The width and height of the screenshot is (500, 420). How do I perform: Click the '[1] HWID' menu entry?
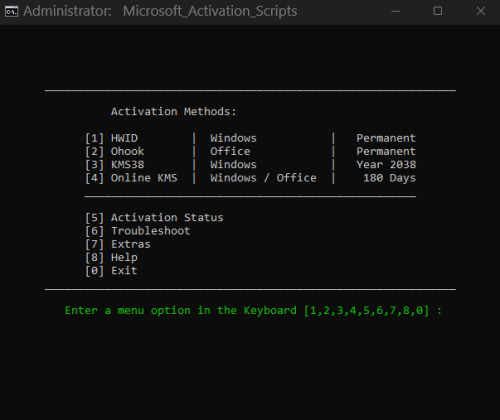tap(111, 138)
